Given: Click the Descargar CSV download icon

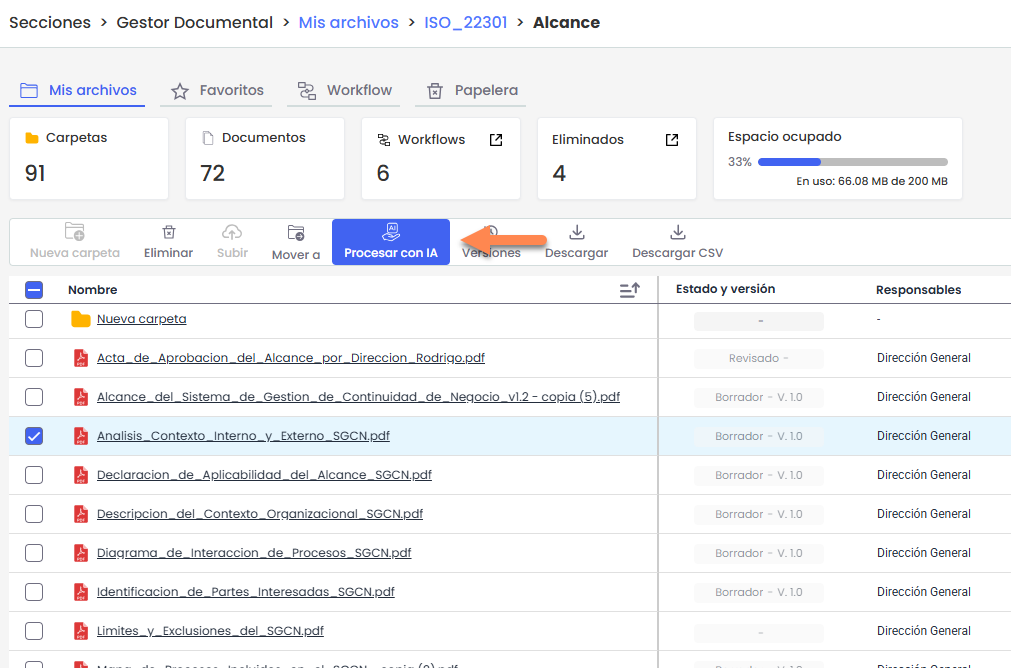Looking at the screenshot, I should coord(677,233).
